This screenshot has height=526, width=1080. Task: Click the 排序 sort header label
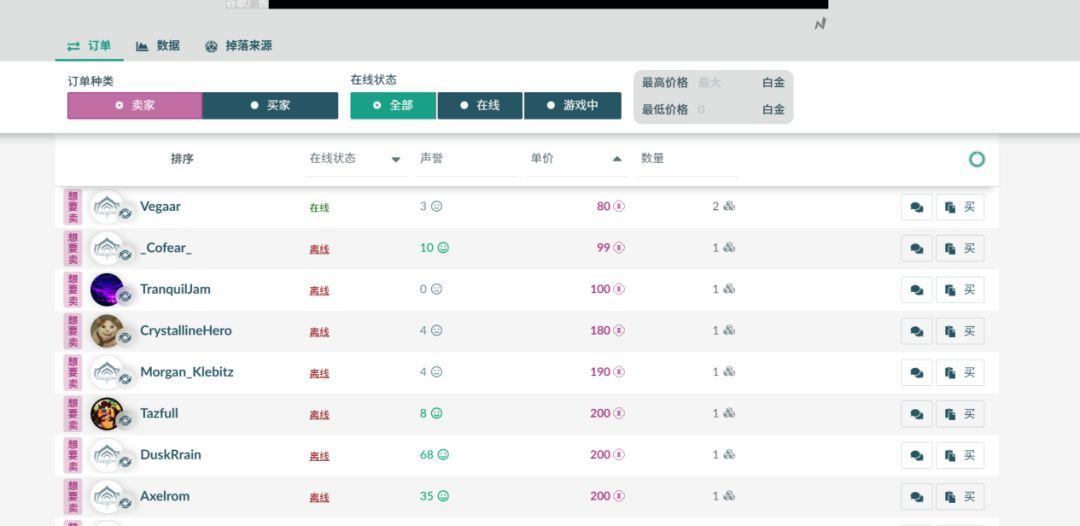pyautogui.click(x=183, y=159)
